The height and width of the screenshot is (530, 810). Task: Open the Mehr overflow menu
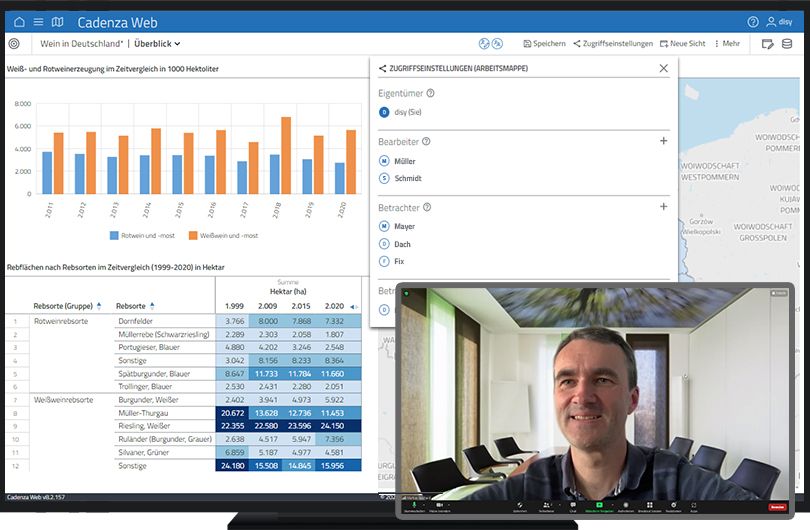tap(726, 44)
